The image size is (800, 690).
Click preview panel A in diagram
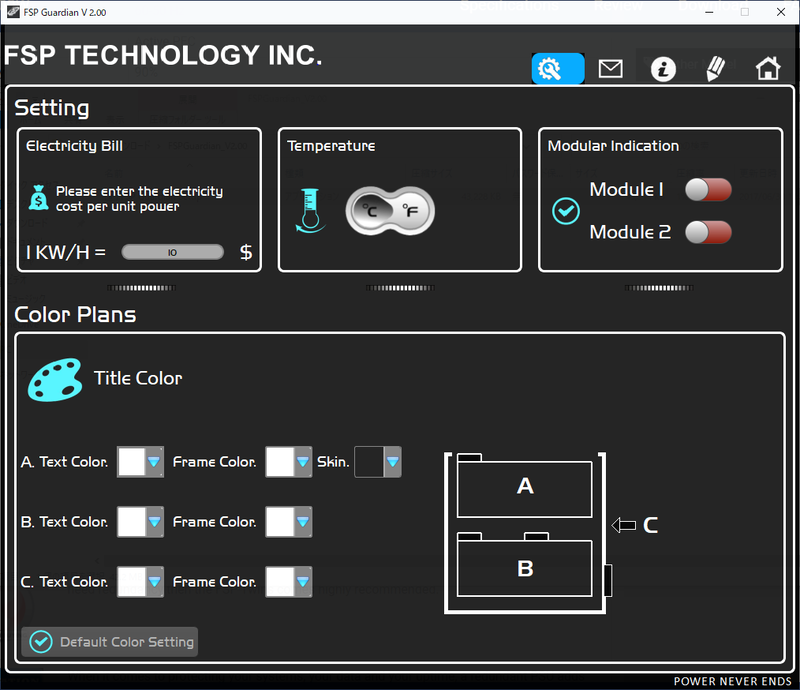coord(524,489)
